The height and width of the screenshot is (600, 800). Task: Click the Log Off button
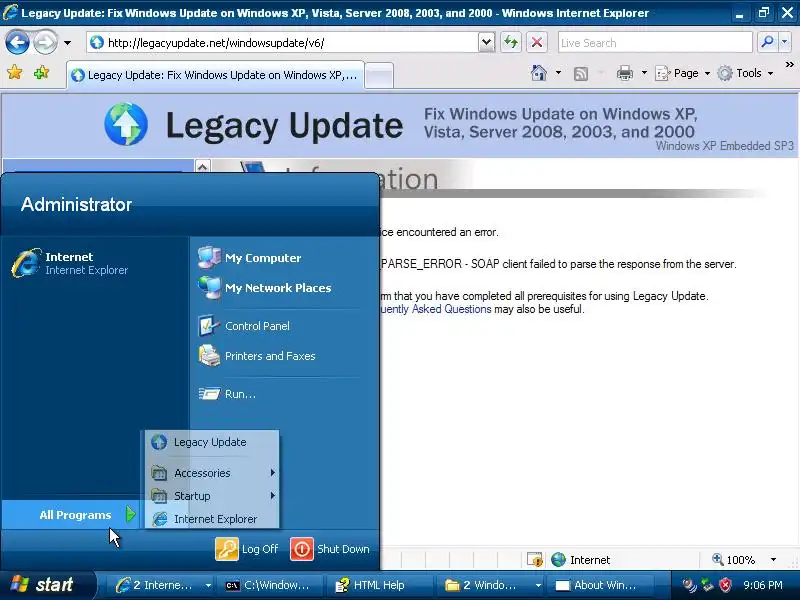pos(246,549)
